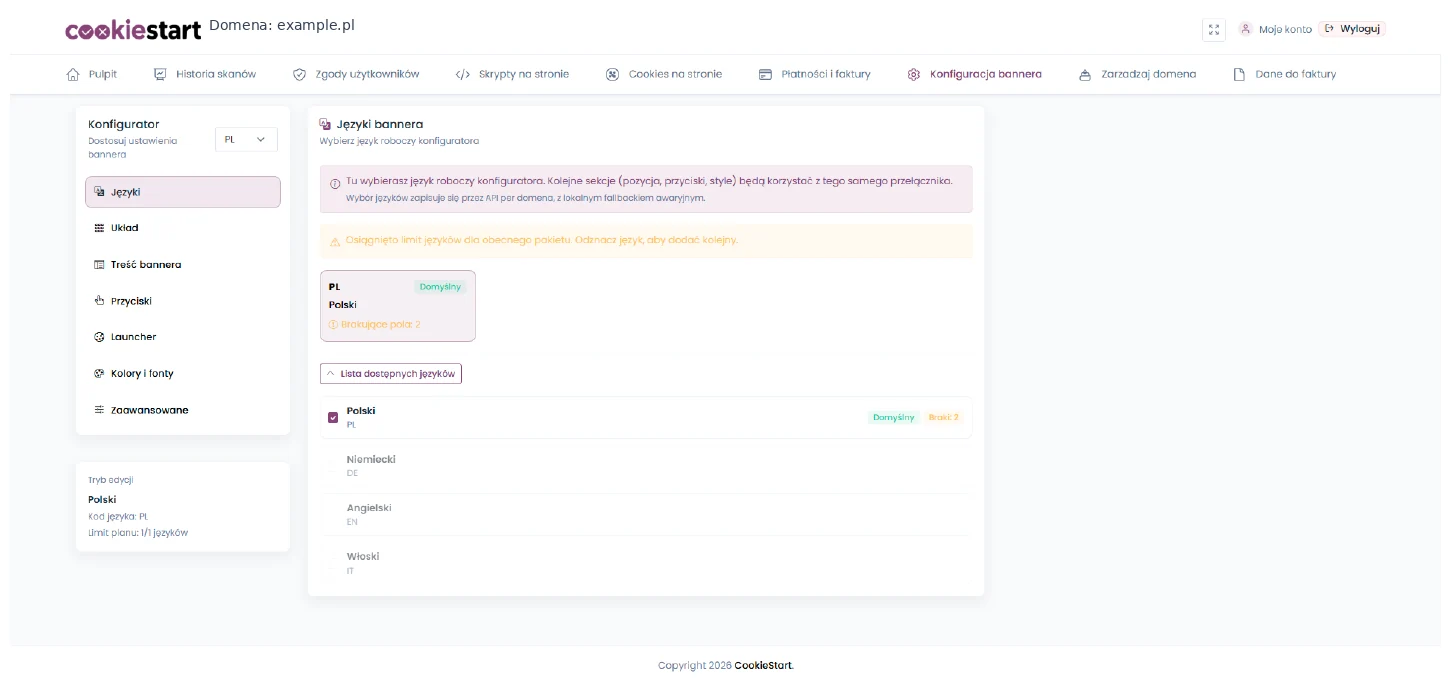Open the Pulpit home icon
The width and height of the screenshot is (1450, 700).
click(x=73, y=74)
